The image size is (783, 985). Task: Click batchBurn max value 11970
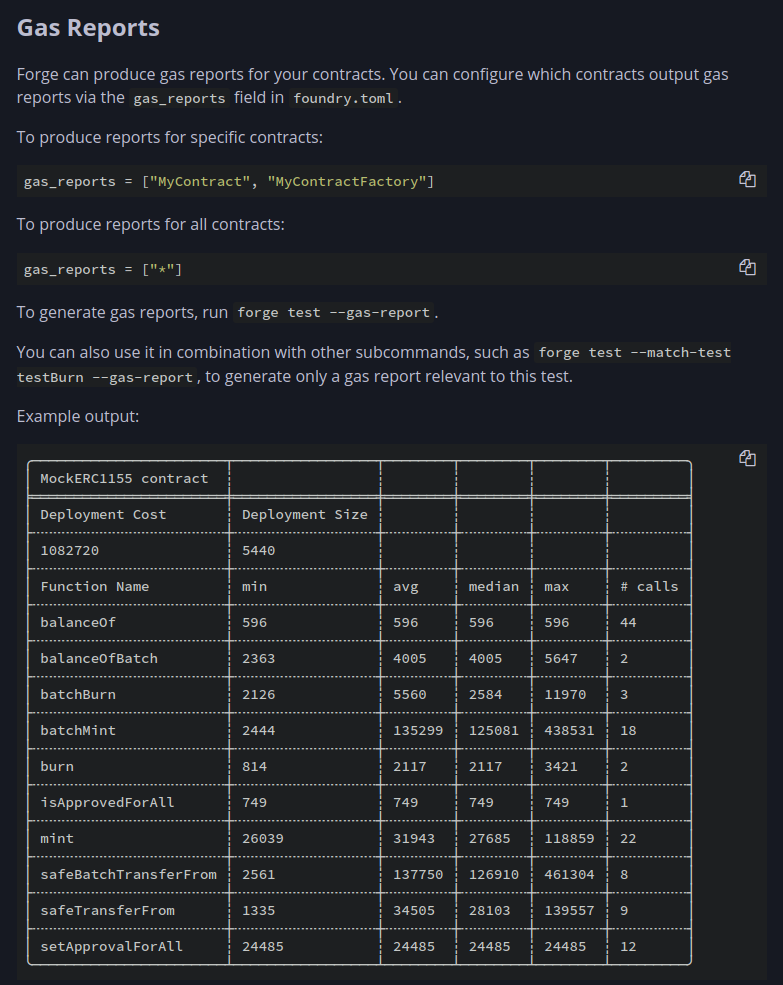(x=565, y=695)
